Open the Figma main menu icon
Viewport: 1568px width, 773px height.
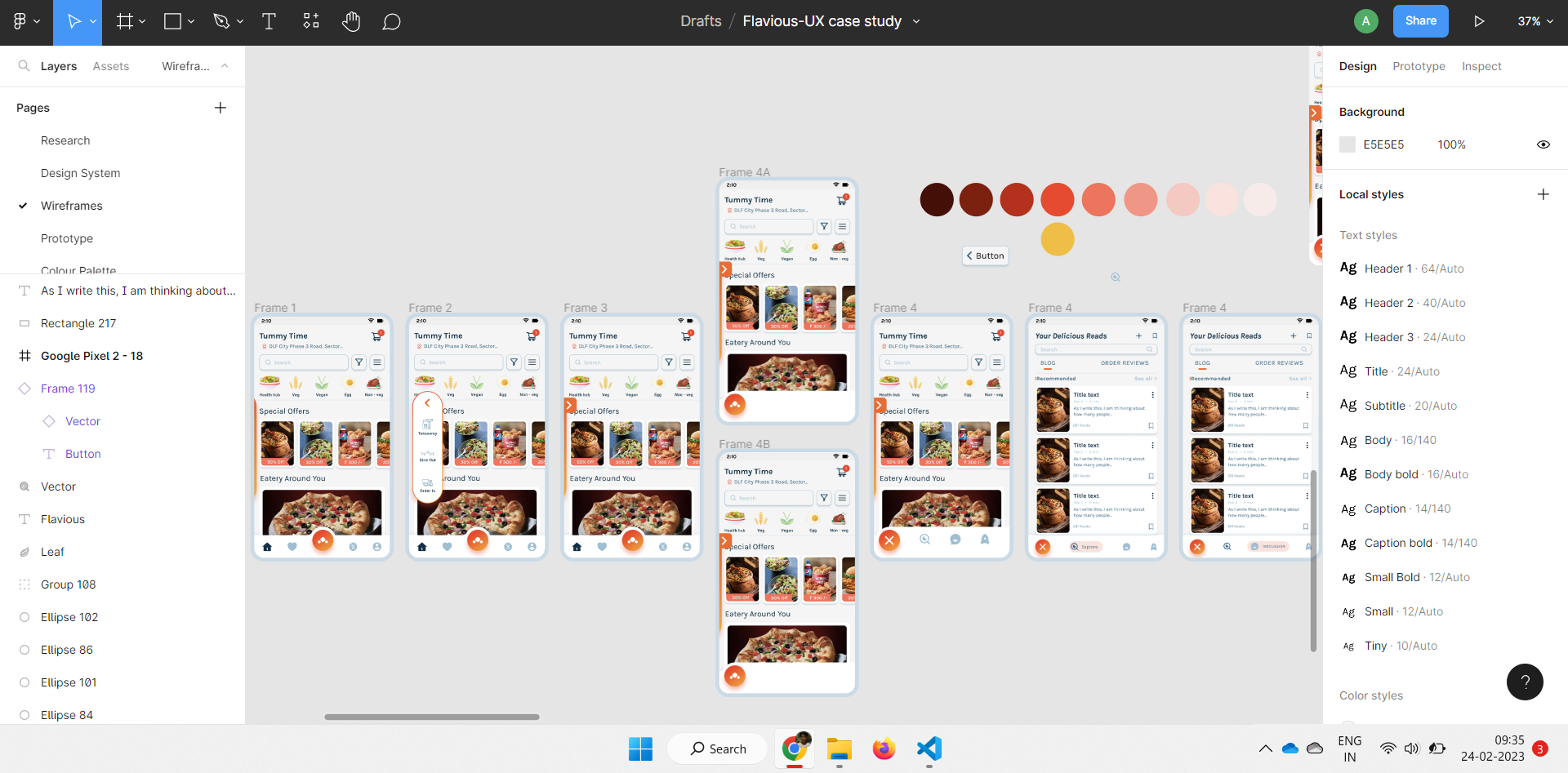[x=26, y=22]
